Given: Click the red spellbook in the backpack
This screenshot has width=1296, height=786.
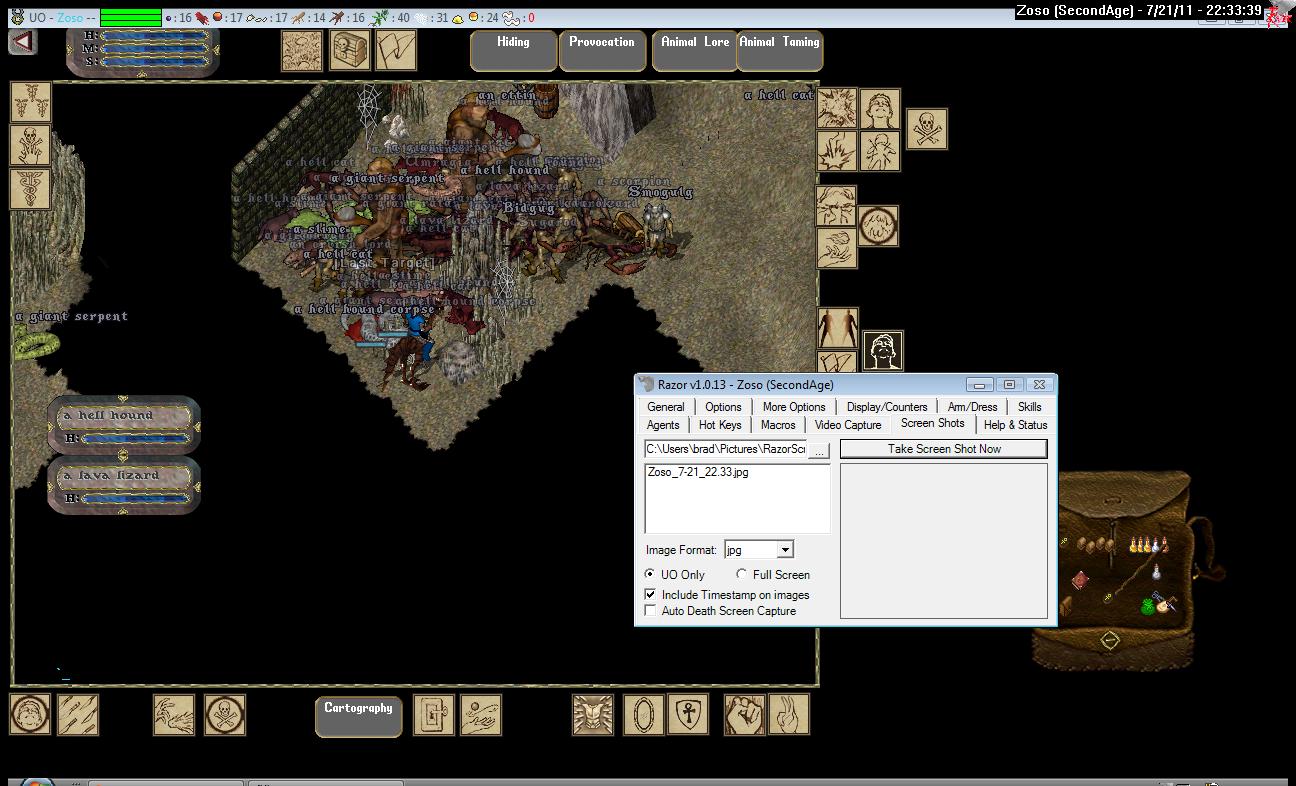Looking at the screenshot, I should (x=1081, y=580).
